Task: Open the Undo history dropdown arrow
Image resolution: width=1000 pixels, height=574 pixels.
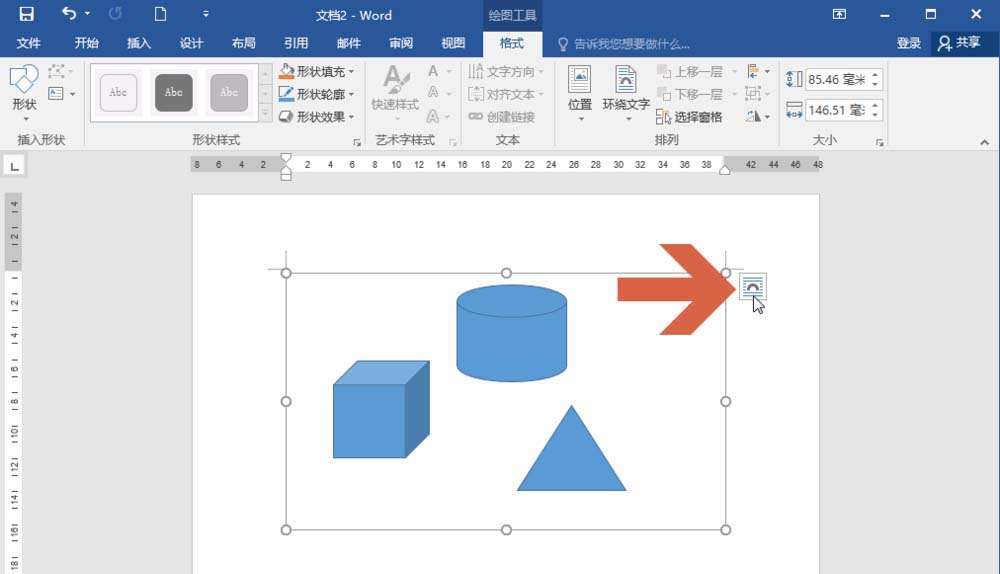Action: pos(87,14)
